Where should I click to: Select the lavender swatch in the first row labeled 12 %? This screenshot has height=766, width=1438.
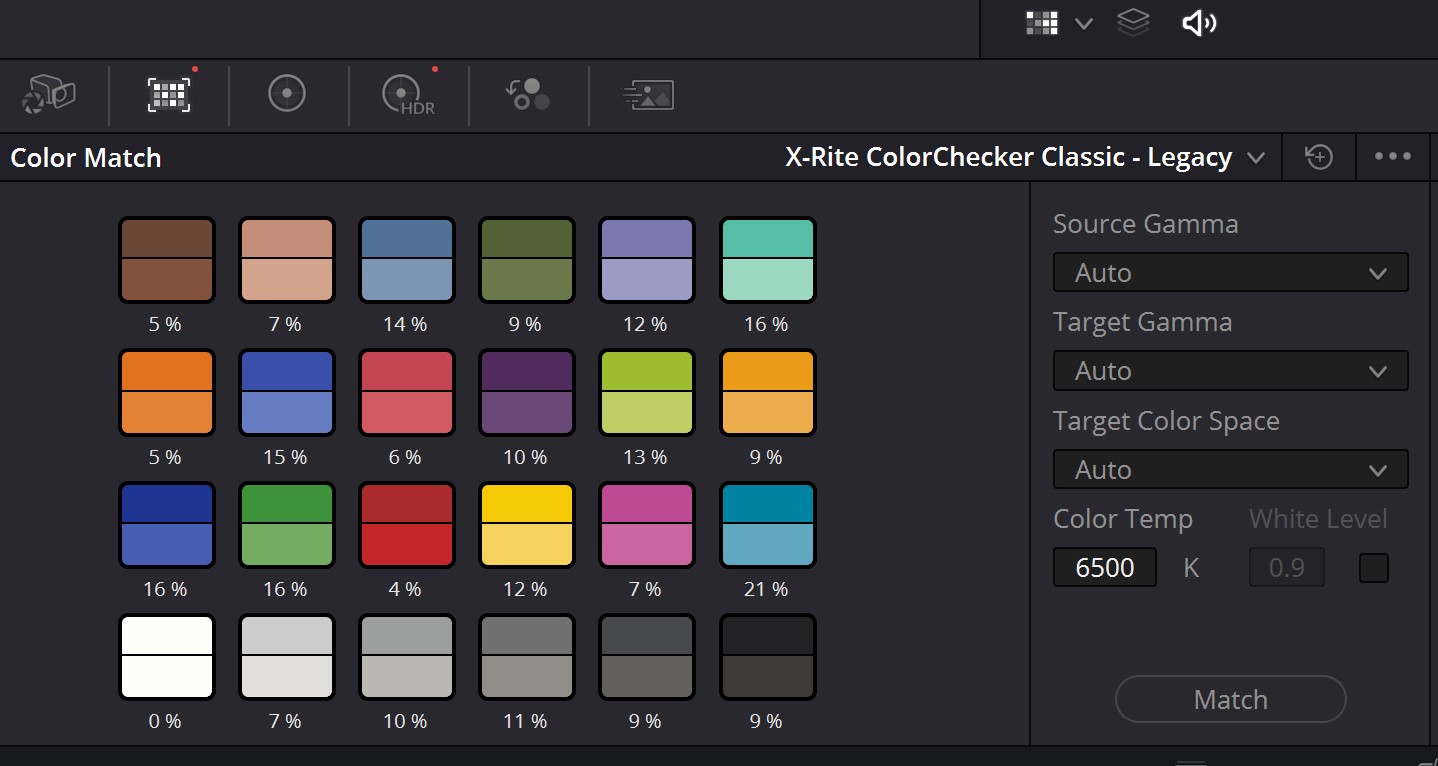click(647, 260)
